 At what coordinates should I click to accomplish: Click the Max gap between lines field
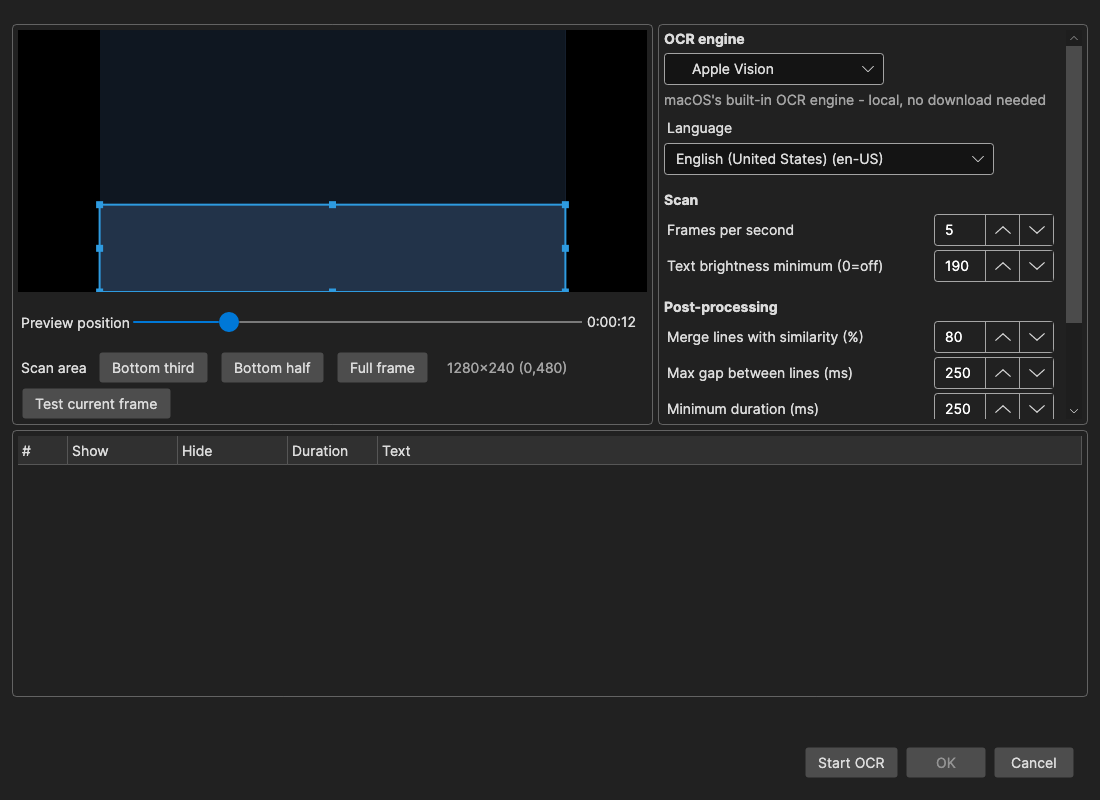(x=960, y=373)
